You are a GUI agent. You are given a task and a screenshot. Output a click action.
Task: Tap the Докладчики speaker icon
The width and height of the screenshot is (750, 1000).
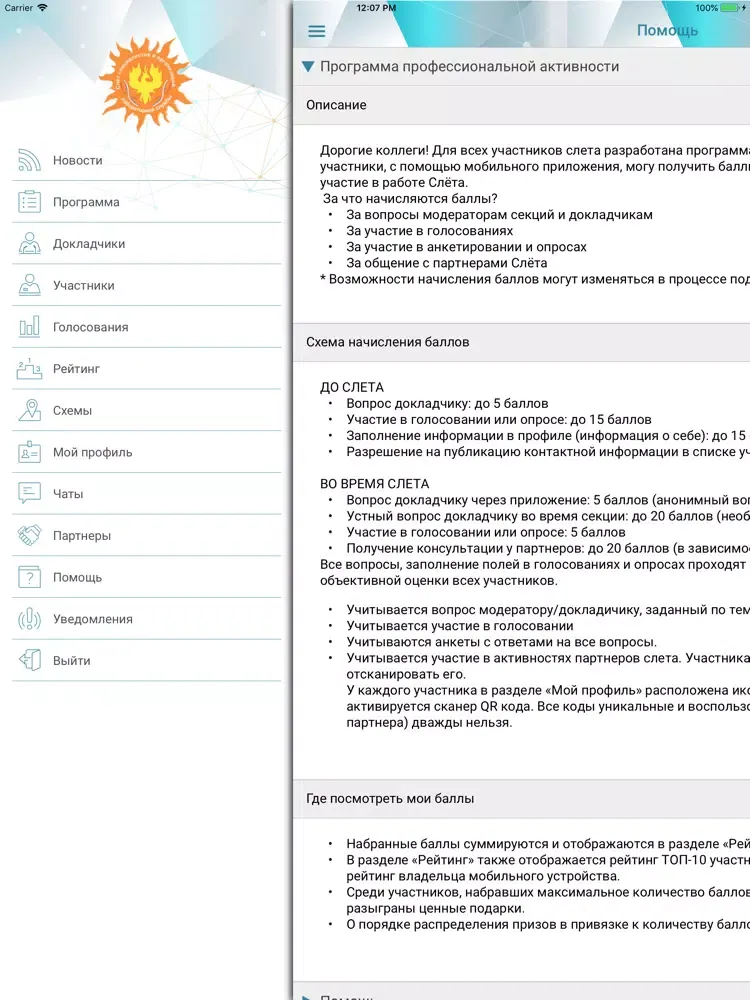[29, 244]
